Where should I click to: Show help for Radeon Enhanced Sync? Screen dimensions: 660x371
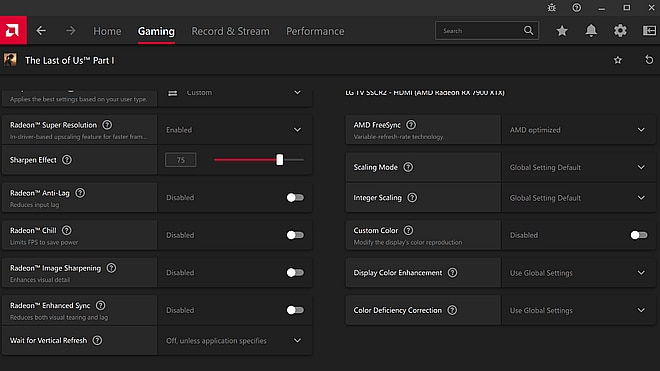(x=101, y=305)
